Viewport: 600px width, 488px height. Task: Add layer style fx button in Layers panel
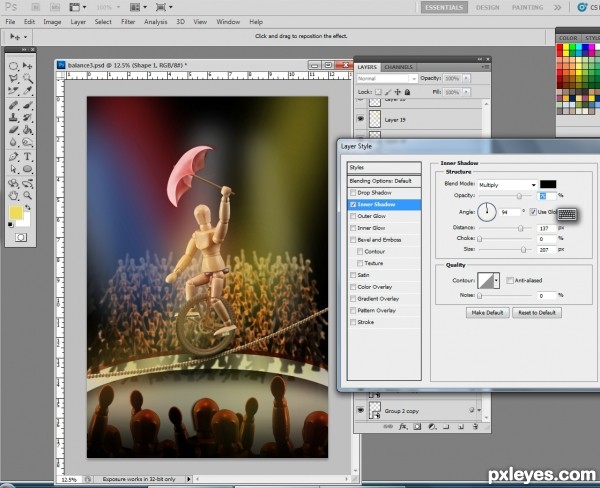point(403,426)
